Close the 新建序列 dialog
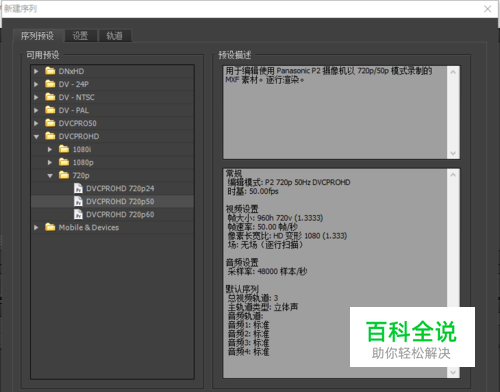This screenshot has height=392, width=500. coord(487,9)
